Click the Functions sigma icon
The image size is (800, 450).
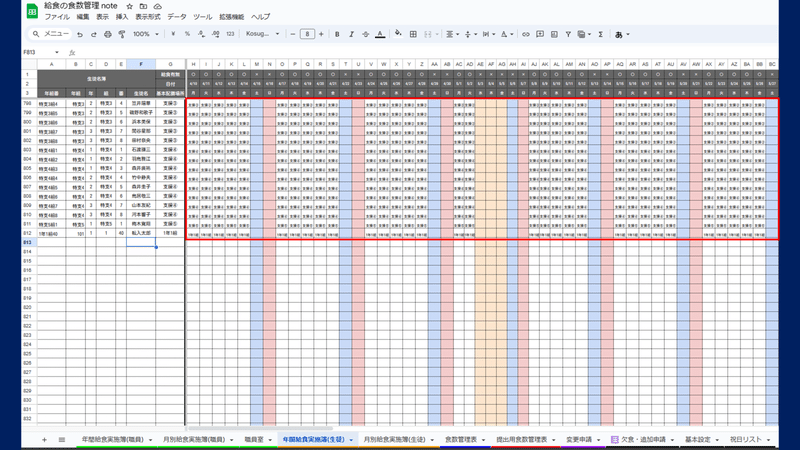pyautogui.click(x=601, y=34)
